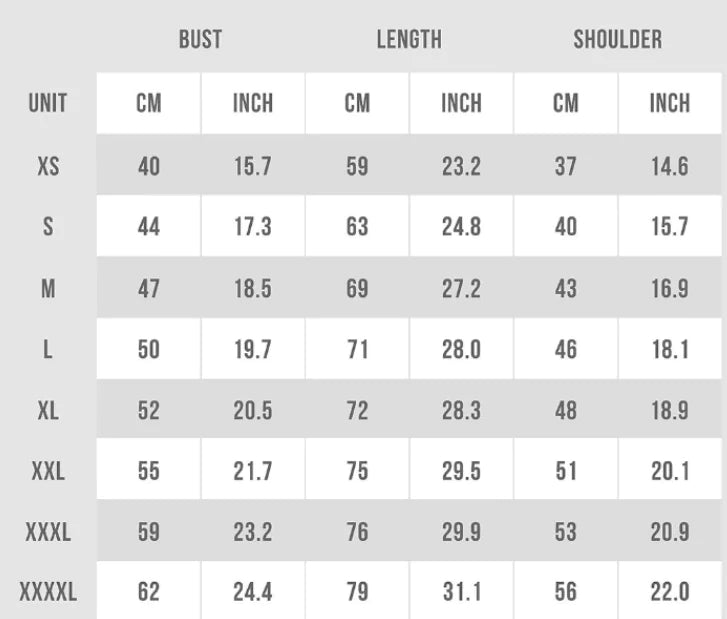Click the SHOULDER column header
Viewport: 727px width, 619px height.
tap(617, 40)
